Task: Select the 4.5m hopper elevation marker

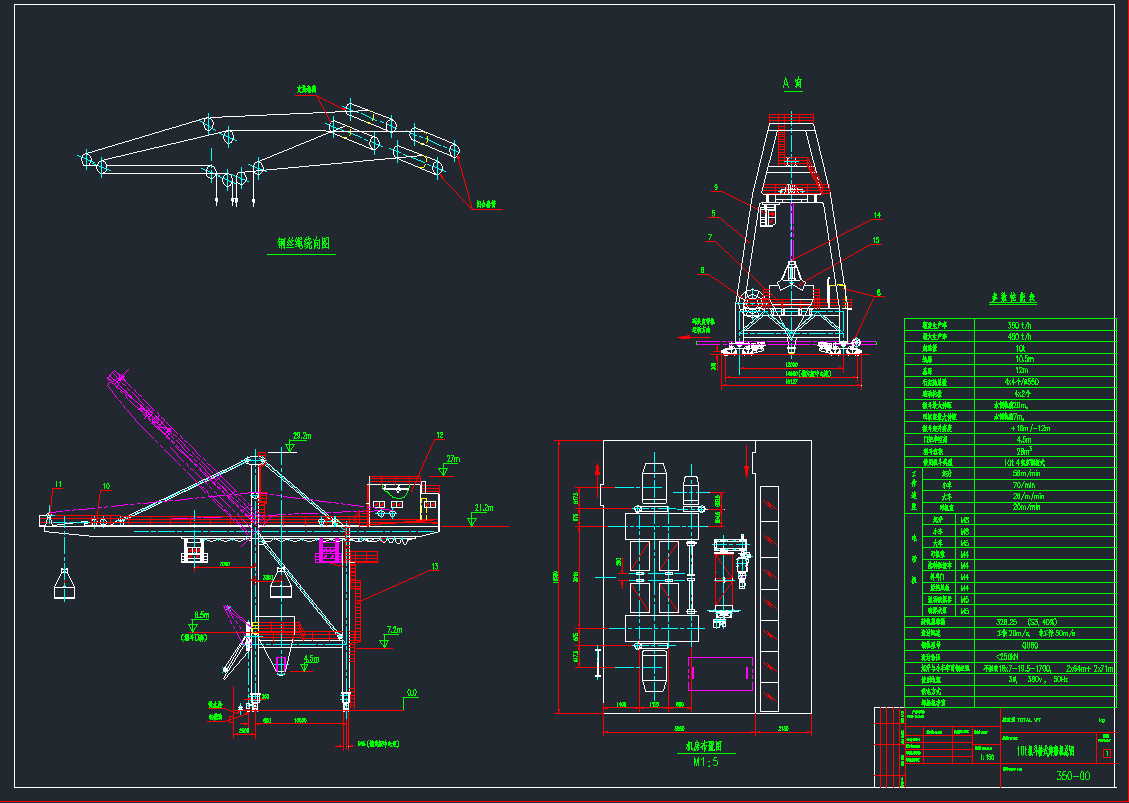Action: pos(311,659)
